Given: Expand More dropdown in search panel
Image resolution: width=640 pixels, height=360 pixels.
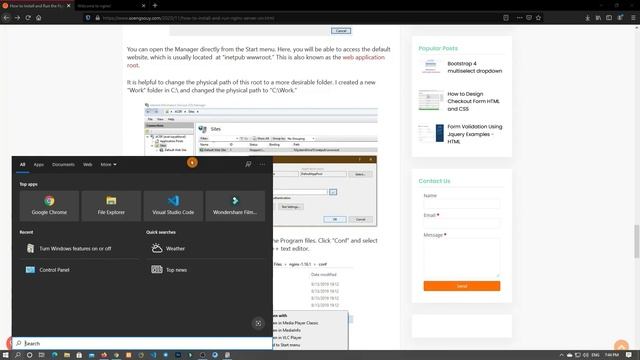Looking at the screenshot, I should pyautogui.click(x=108, y=164).
